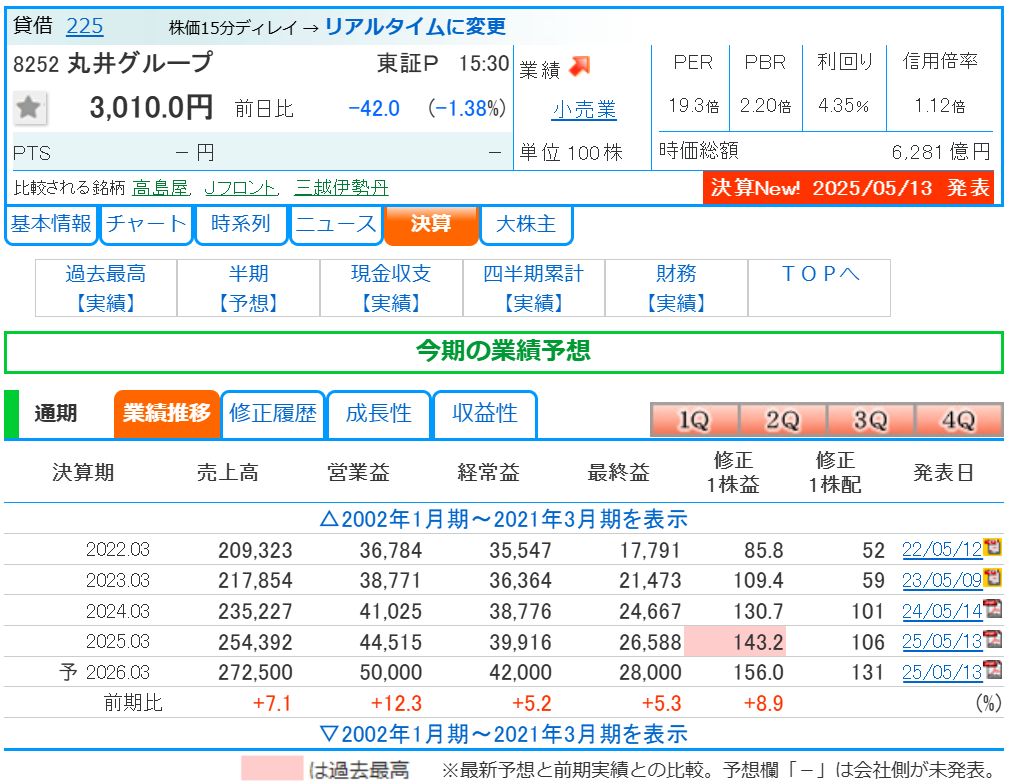This screenshot has width=1012, height=782.
Task: Open the 基本情報 tab
Action: pyautogui.click(x=51, y=224)
